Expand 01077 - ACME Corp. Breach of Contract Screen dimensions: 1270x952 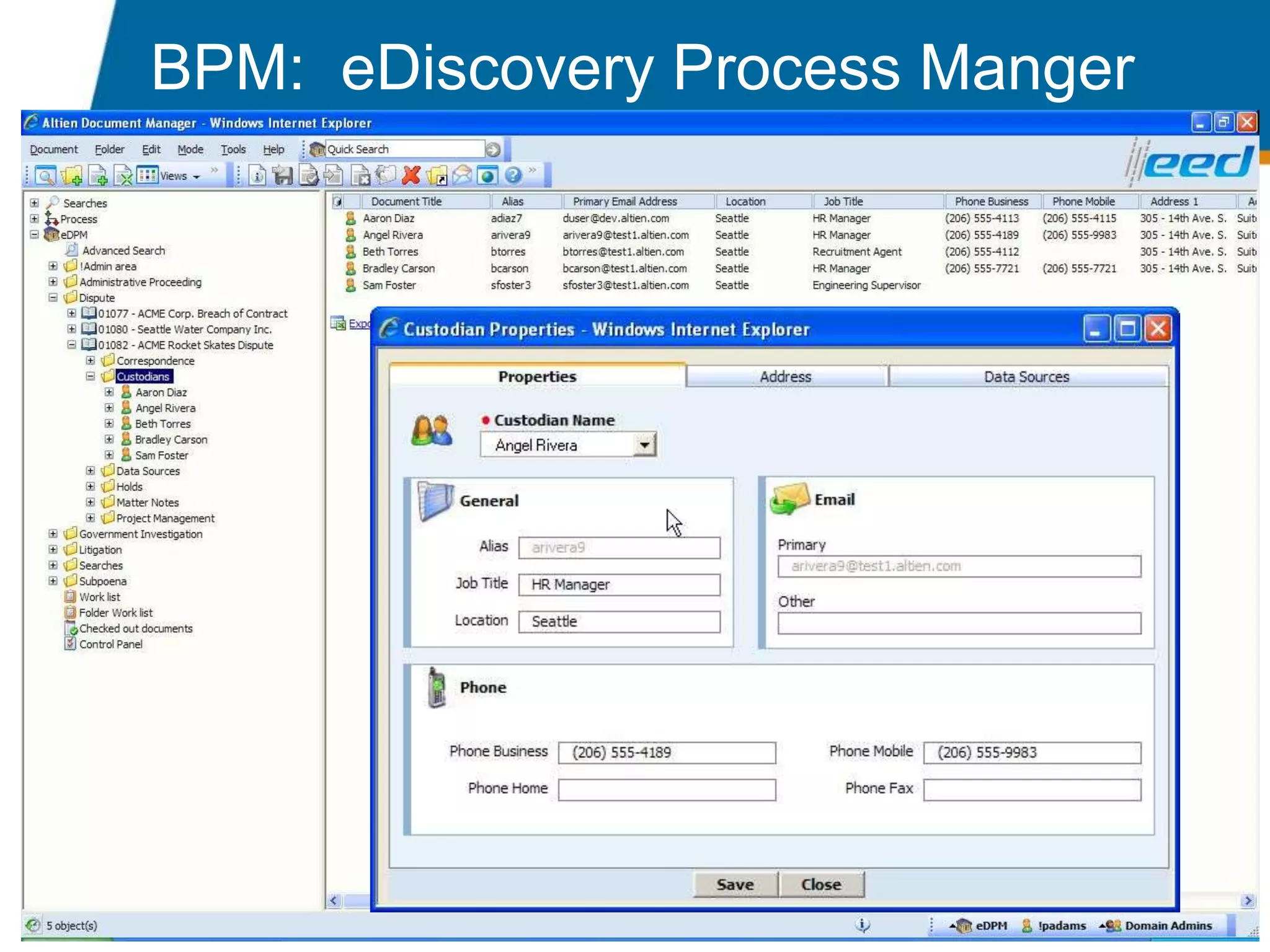click(72, 313)
